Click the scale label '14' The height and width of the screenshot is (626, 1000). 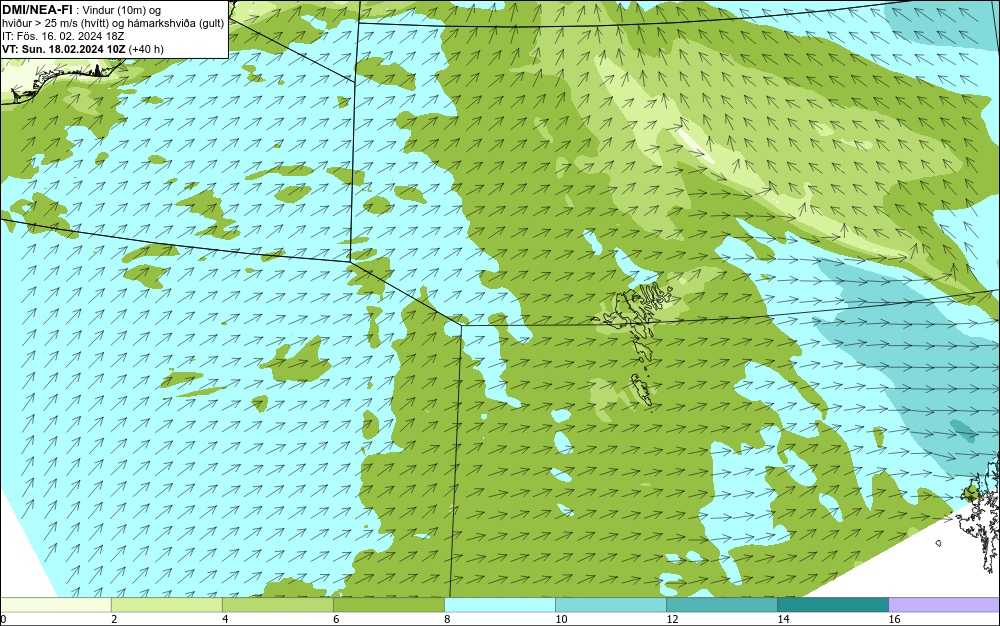783,619
